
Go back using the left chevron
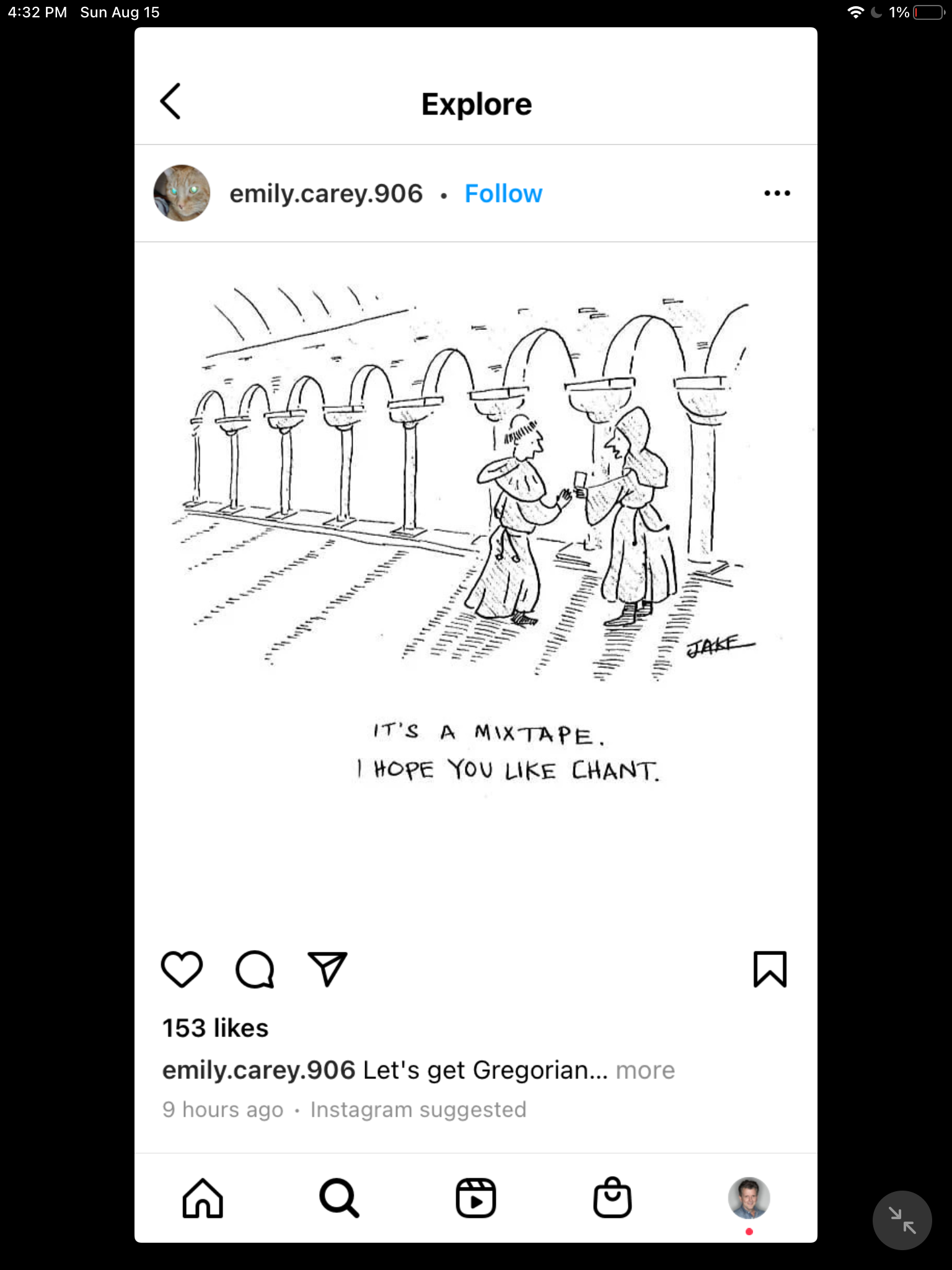click(x=170, y=101)
